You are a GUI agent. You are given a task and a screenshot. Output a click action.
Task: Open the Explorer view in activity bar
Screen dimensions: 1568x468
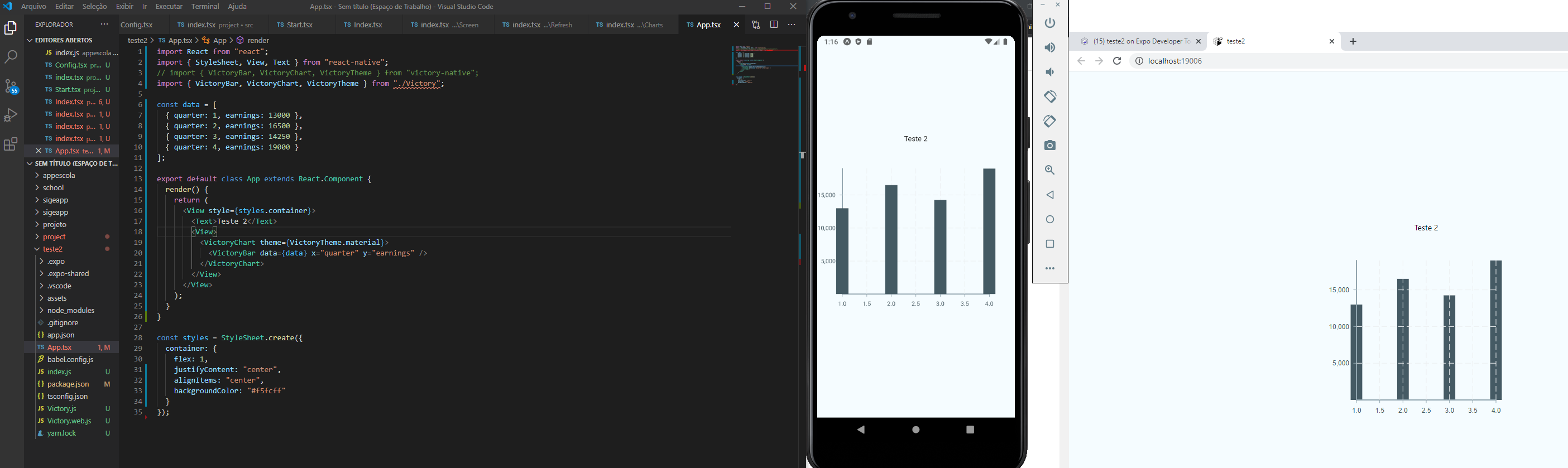coord(11,28)
